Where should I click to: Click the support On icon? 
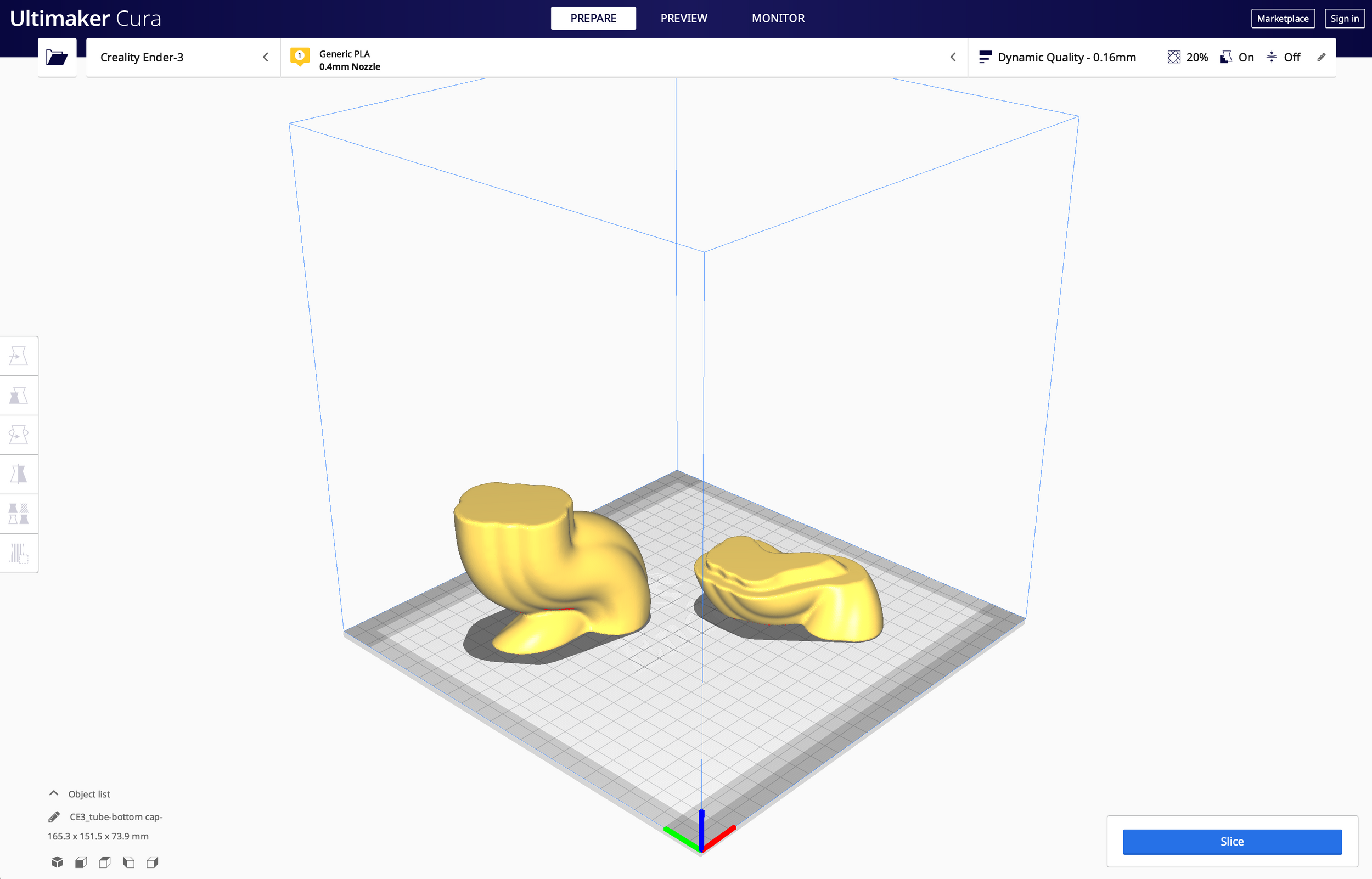(x=1225, y=57)
